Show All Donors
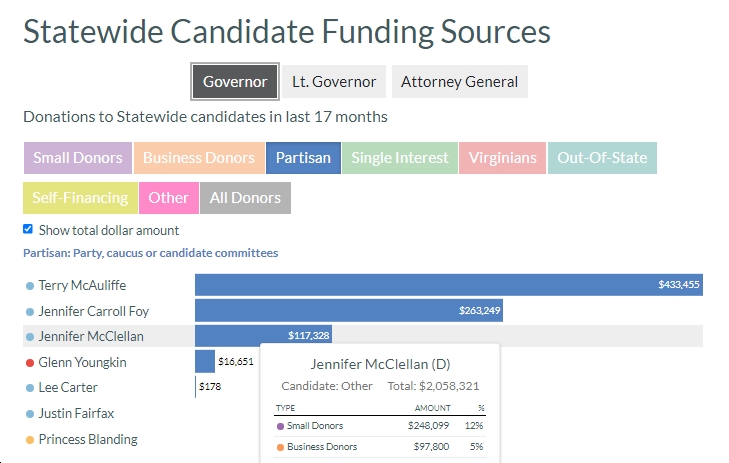This screenshot has width=729, height=463. tap(245, 198)
